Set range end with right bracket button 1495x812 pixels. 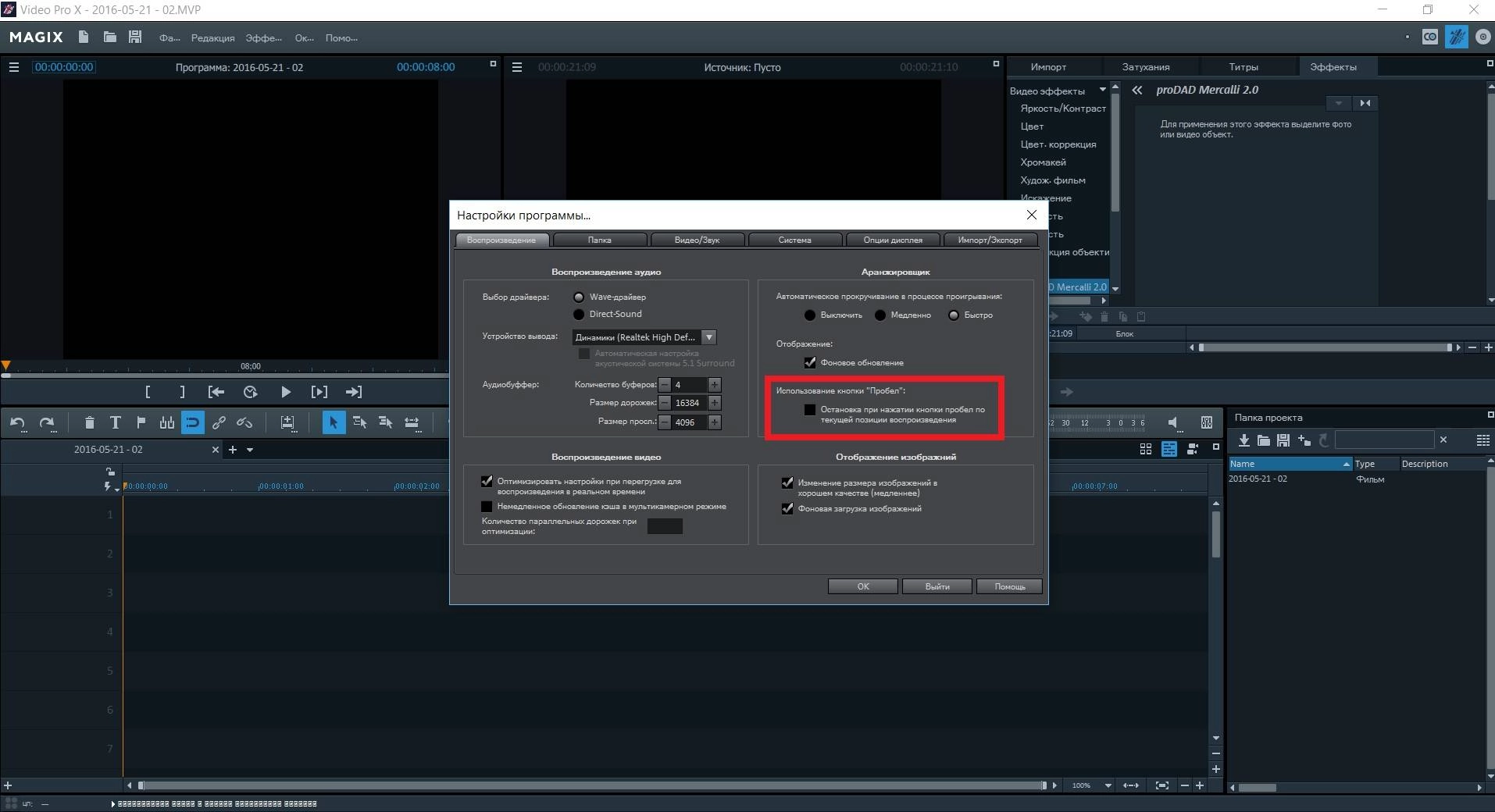182,392
